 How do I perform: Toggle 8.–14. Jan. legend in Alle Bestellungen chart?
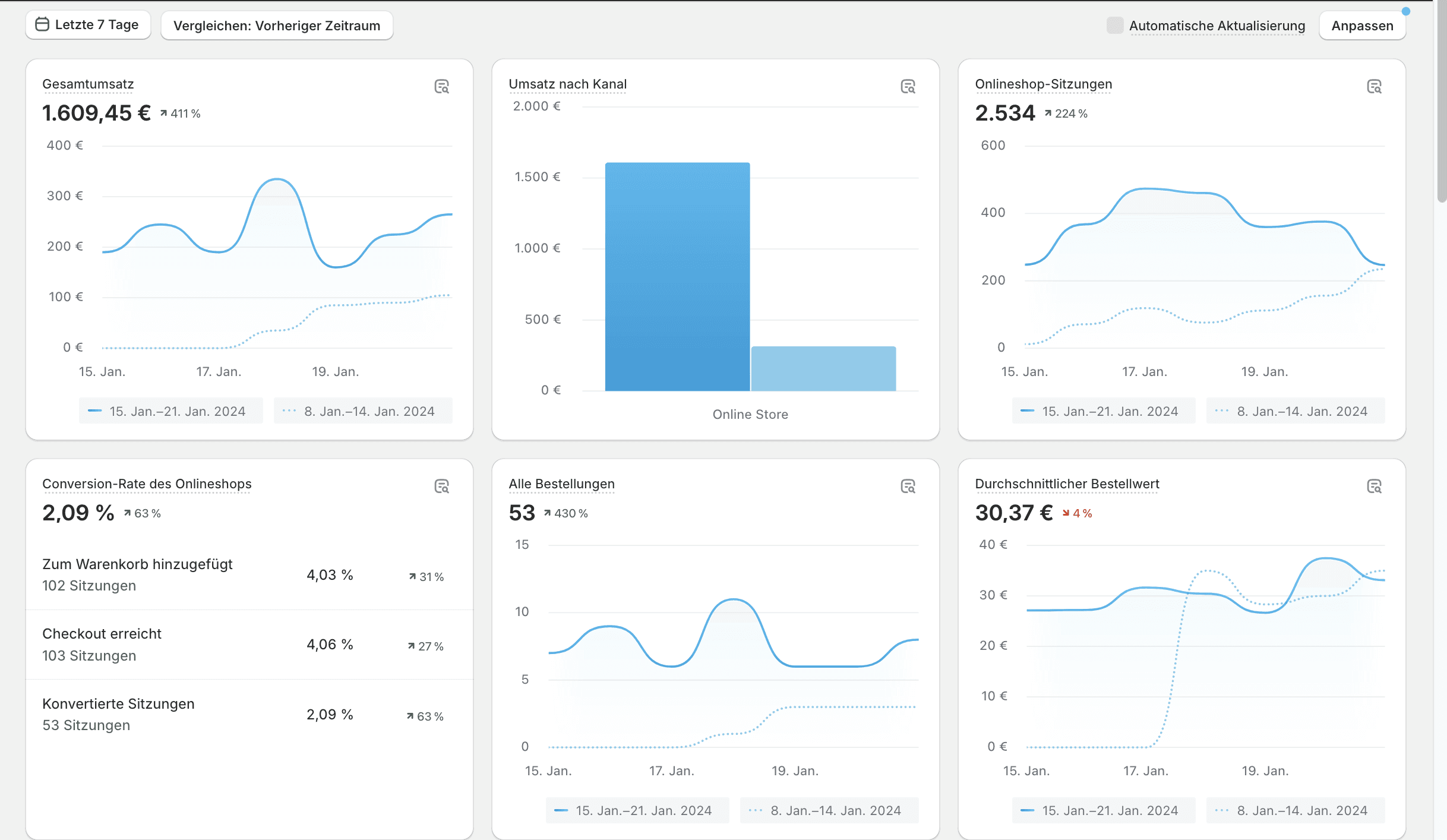pyautogui.click(x=829, y=810)
